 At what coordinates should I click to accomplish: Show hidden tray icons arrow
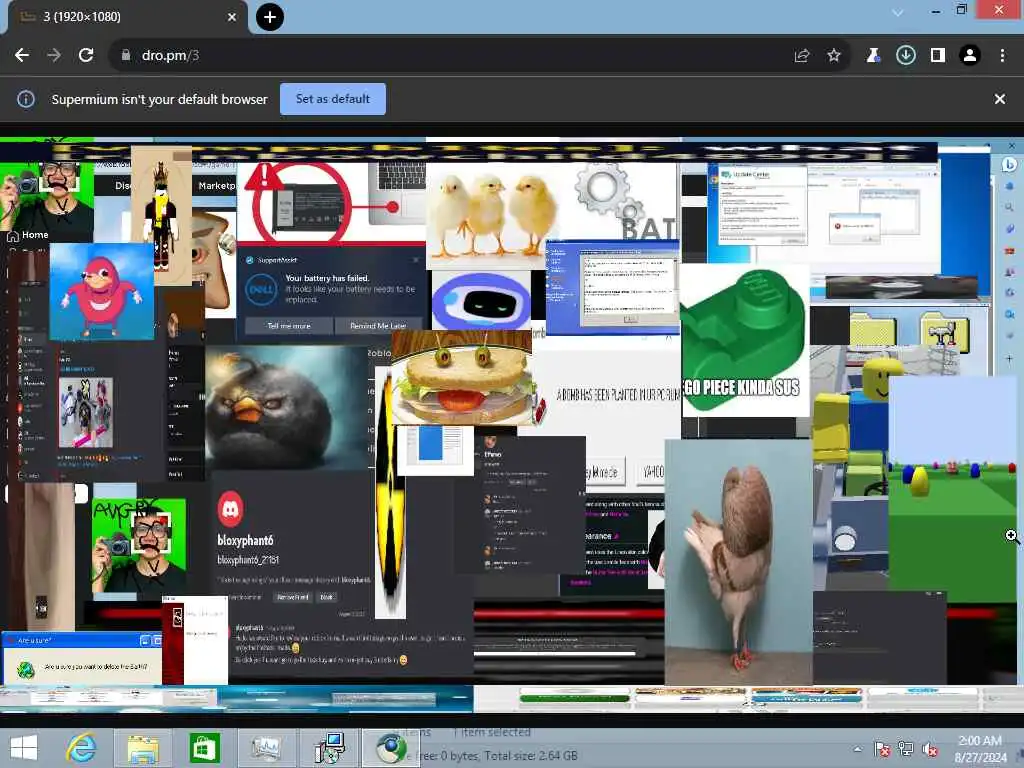[x=857, y=749]
